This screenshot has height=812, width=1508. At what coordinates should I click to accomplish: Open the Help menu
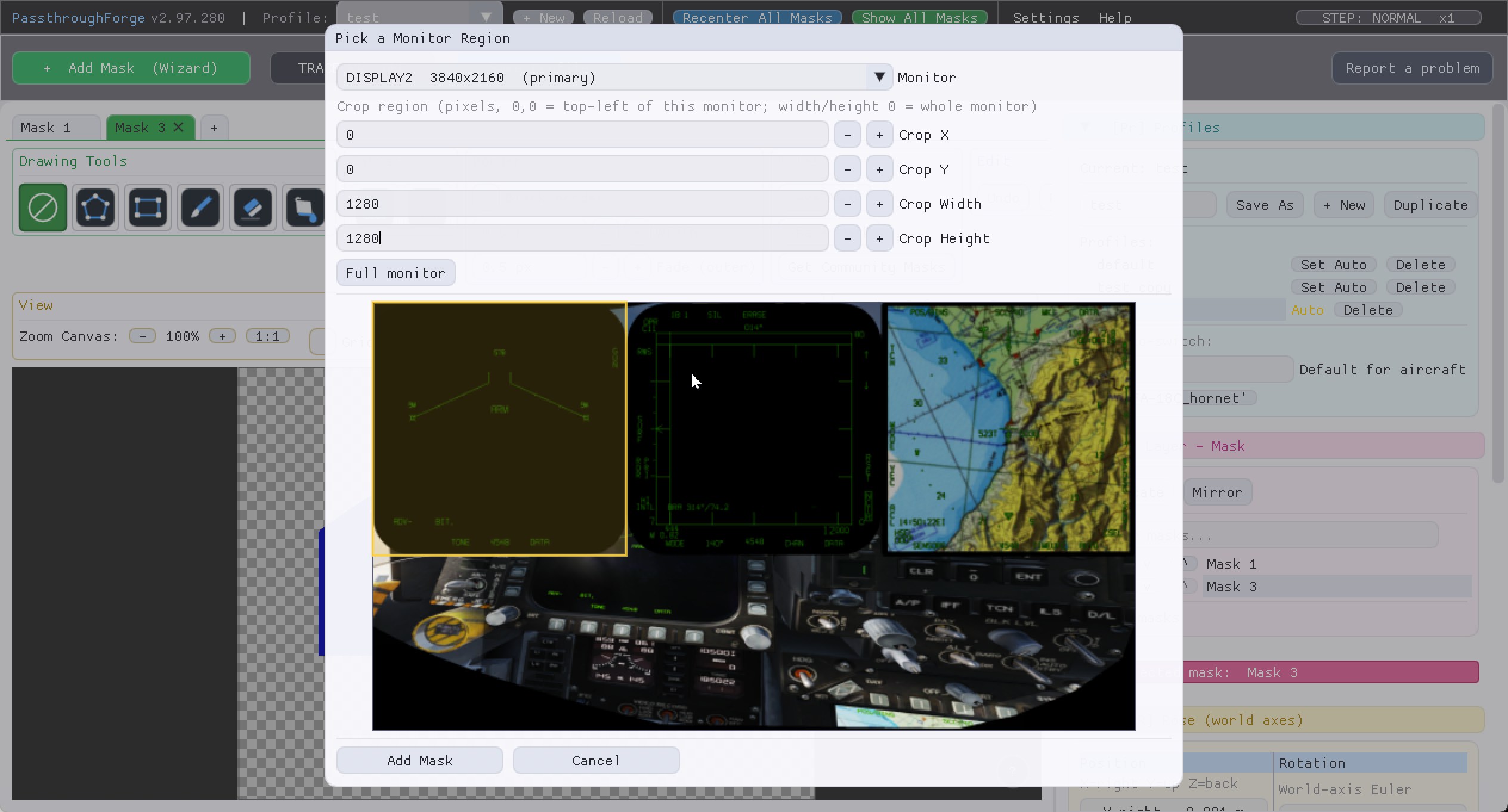(x=1115, y=18)
